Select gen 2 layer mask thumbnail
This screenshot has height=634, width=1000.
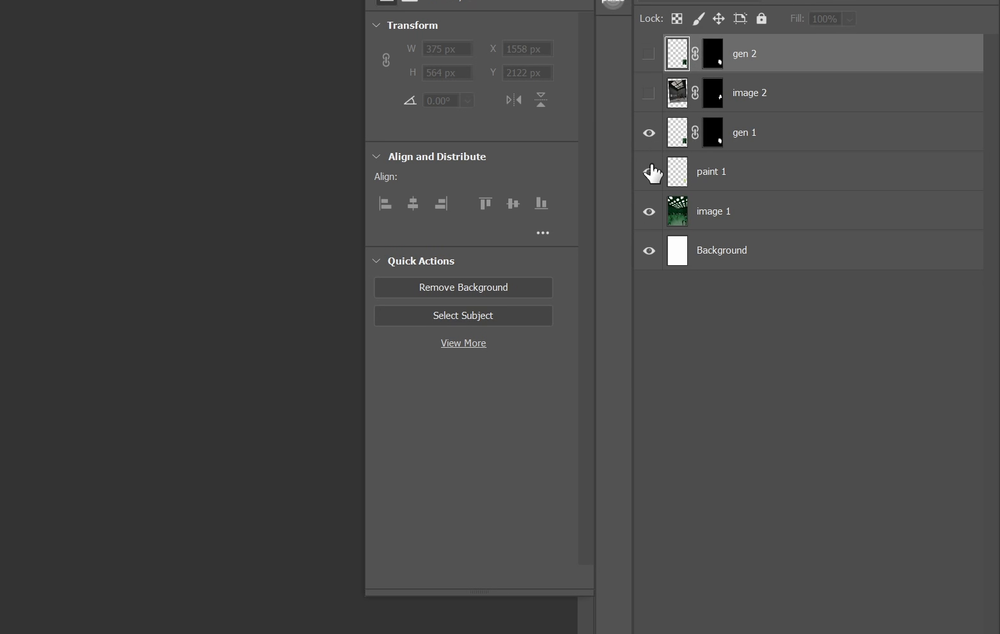pos(713,54)
